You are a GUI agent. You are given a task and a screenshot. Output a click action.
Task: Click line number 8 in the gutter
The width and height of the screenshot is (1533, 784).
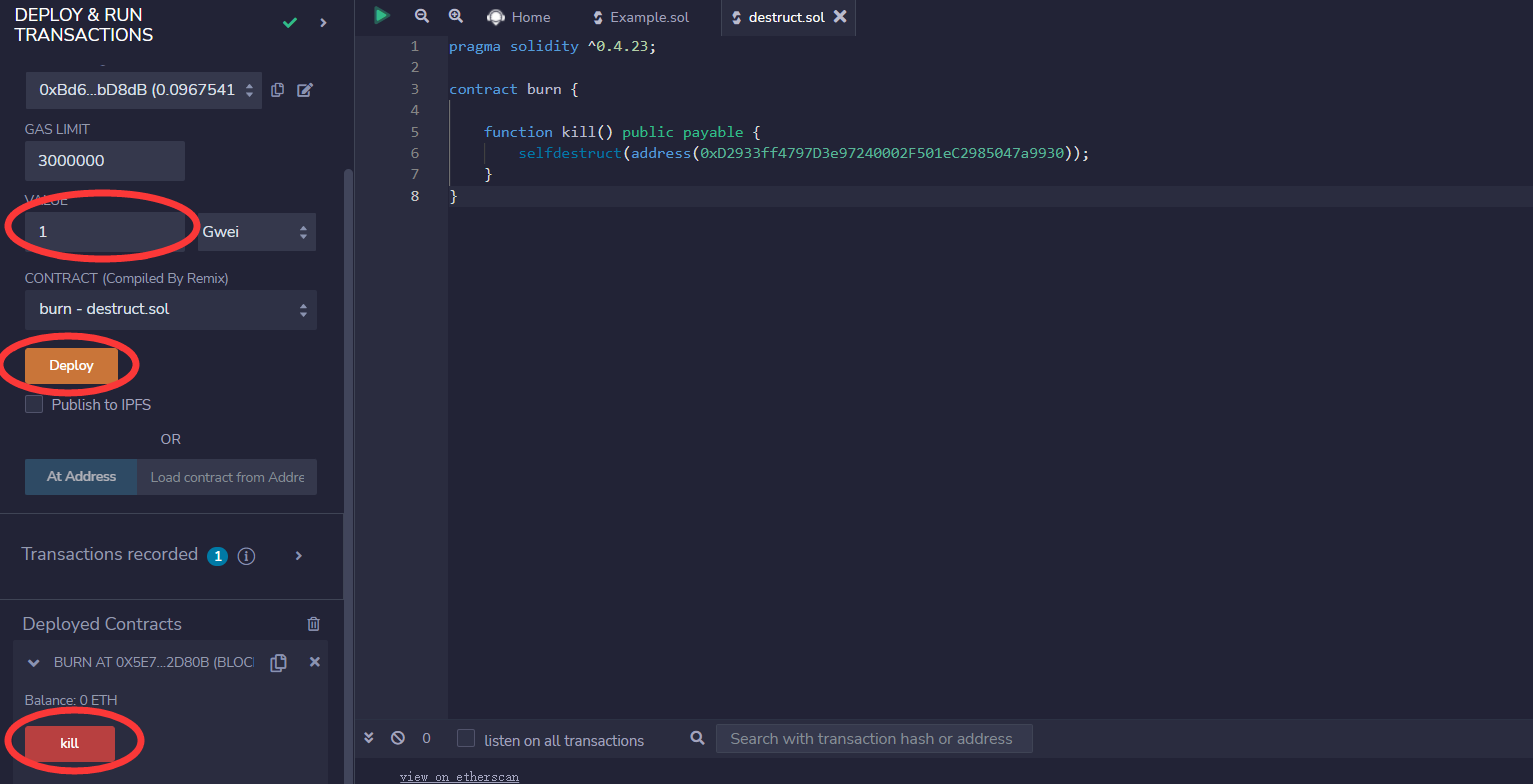click(415, 196)
